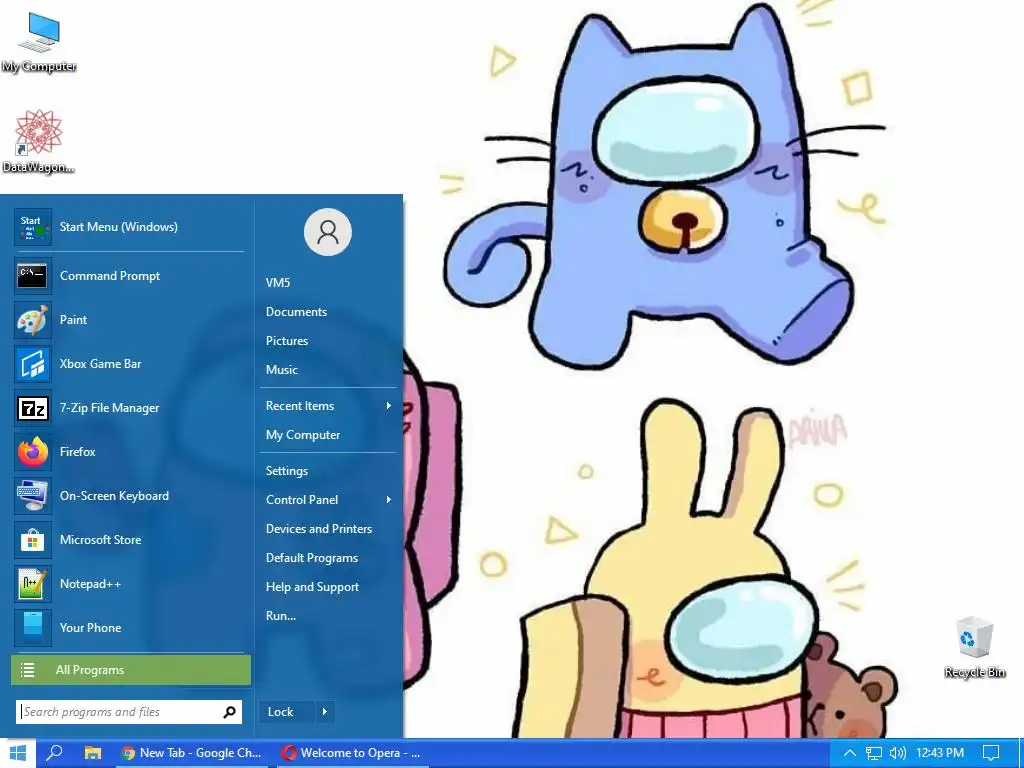Open File Explorer from taskbar

click(93, 753)
